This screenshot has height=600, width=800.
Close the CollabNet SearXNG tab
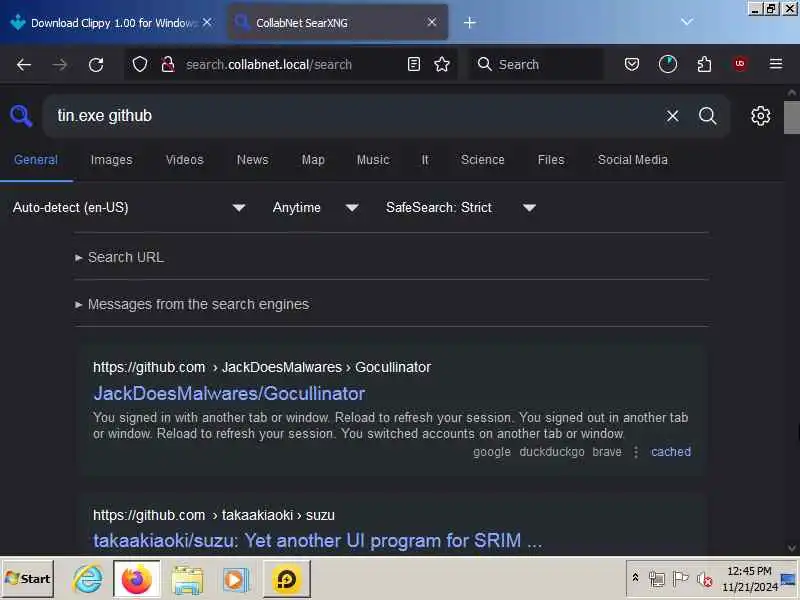tap(432, 22)
